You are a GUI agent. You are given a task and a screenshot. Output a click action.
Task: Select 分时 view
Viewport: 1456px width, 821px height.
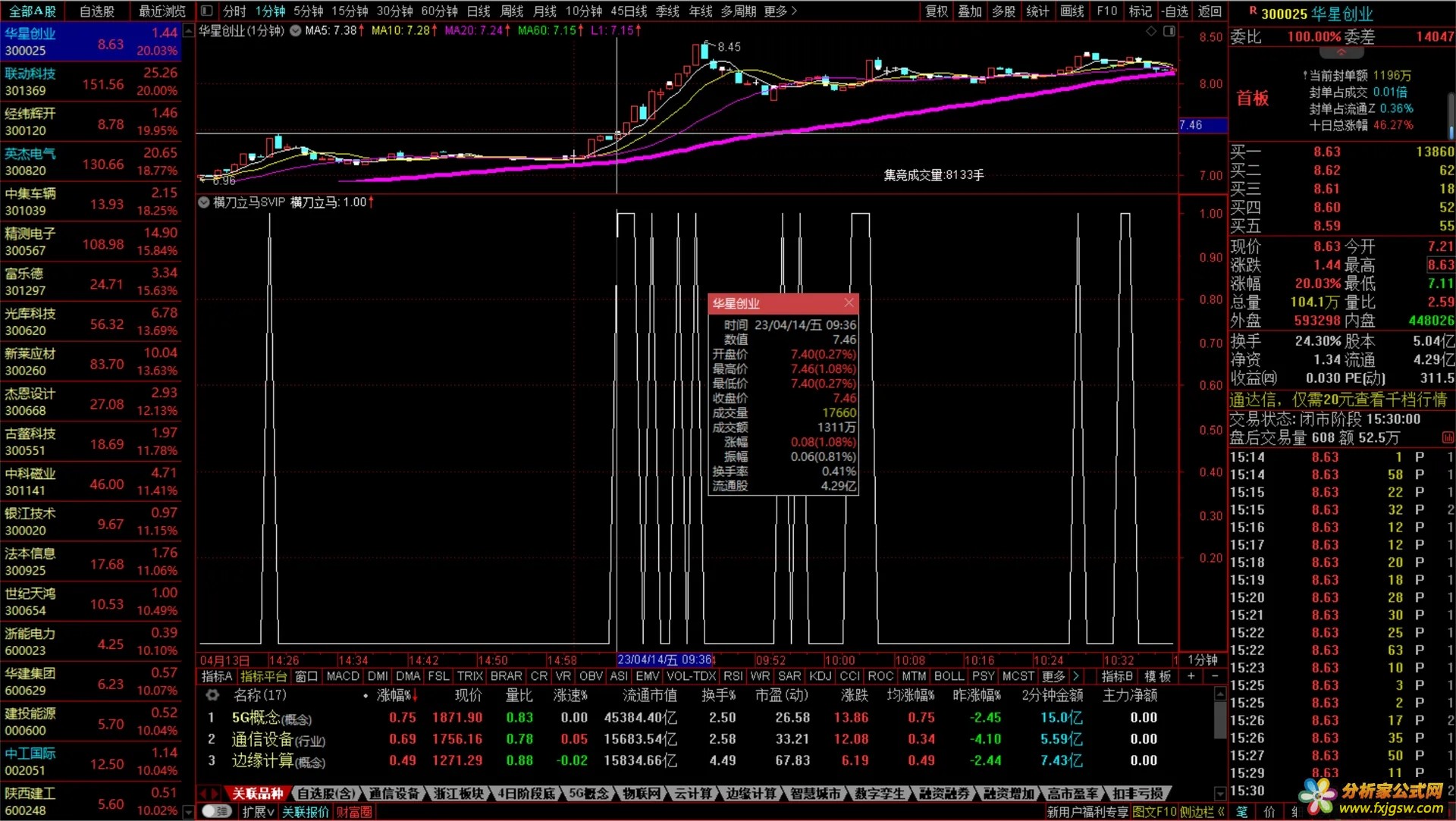pyautogui.click(x=234, y=11)
